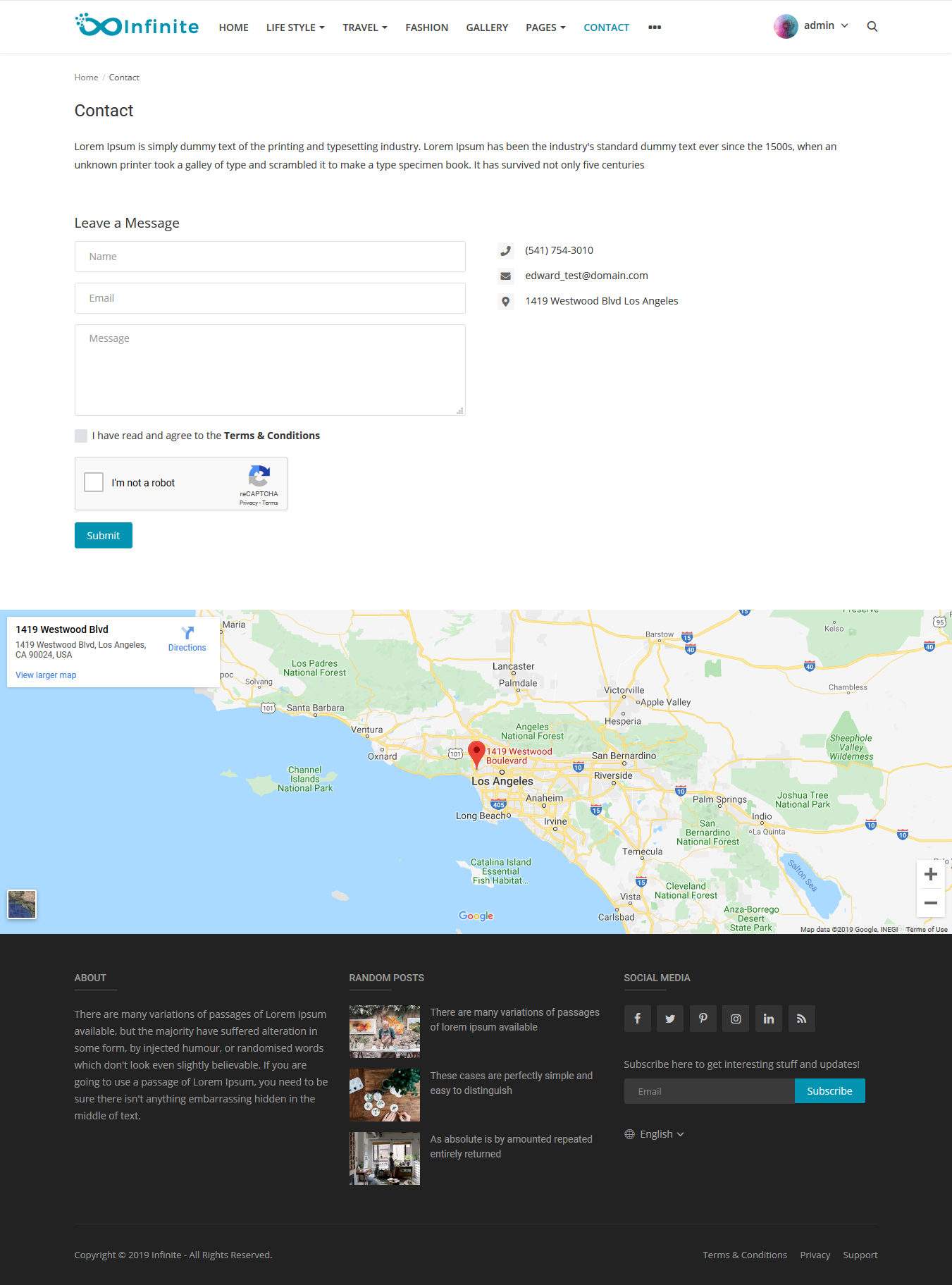Open post 'These cases are perfectly simple'
The image size is (952, 1285).
pyautogui.click(x=512, y=1083)
